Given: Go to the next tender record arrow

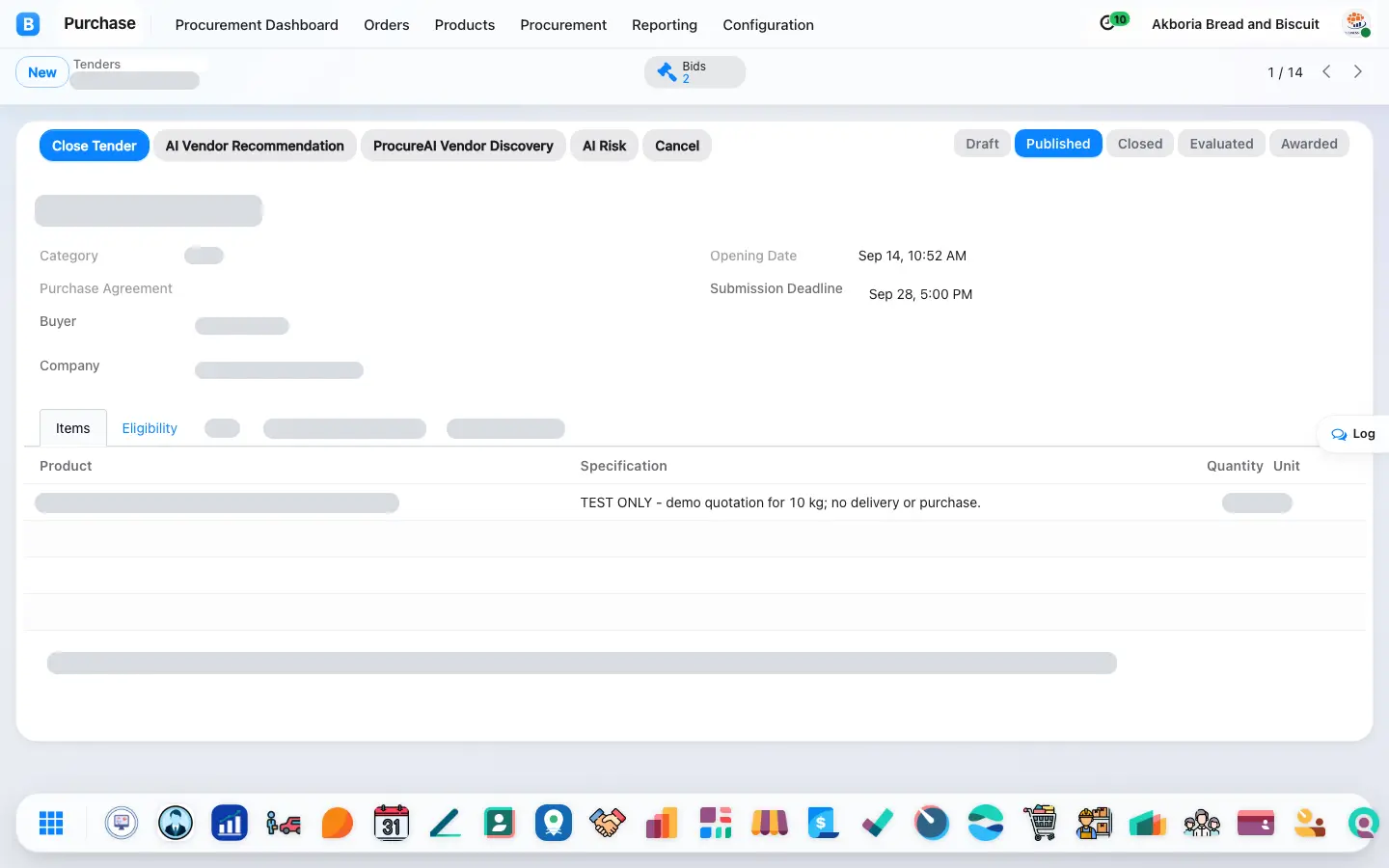Looking at the screenshot, I should click(1358, 71).
